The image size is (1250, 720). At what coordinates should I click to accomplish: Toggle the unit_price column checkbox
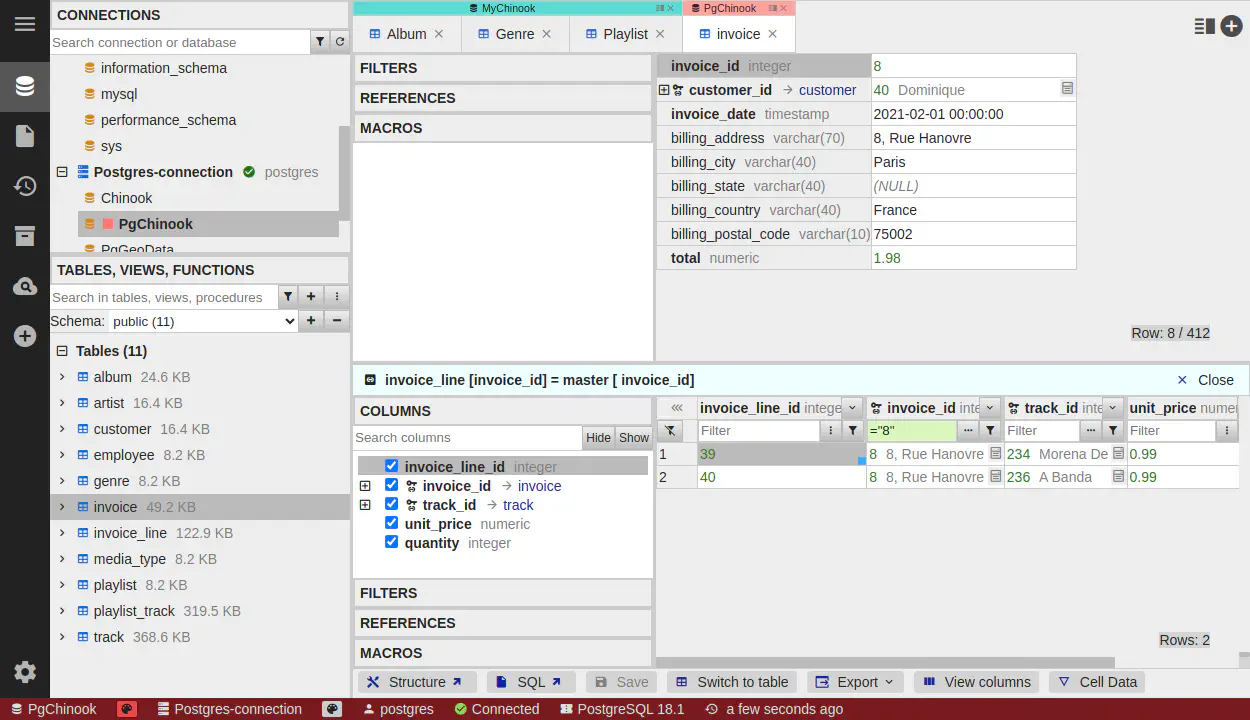(x=392, y=523)
